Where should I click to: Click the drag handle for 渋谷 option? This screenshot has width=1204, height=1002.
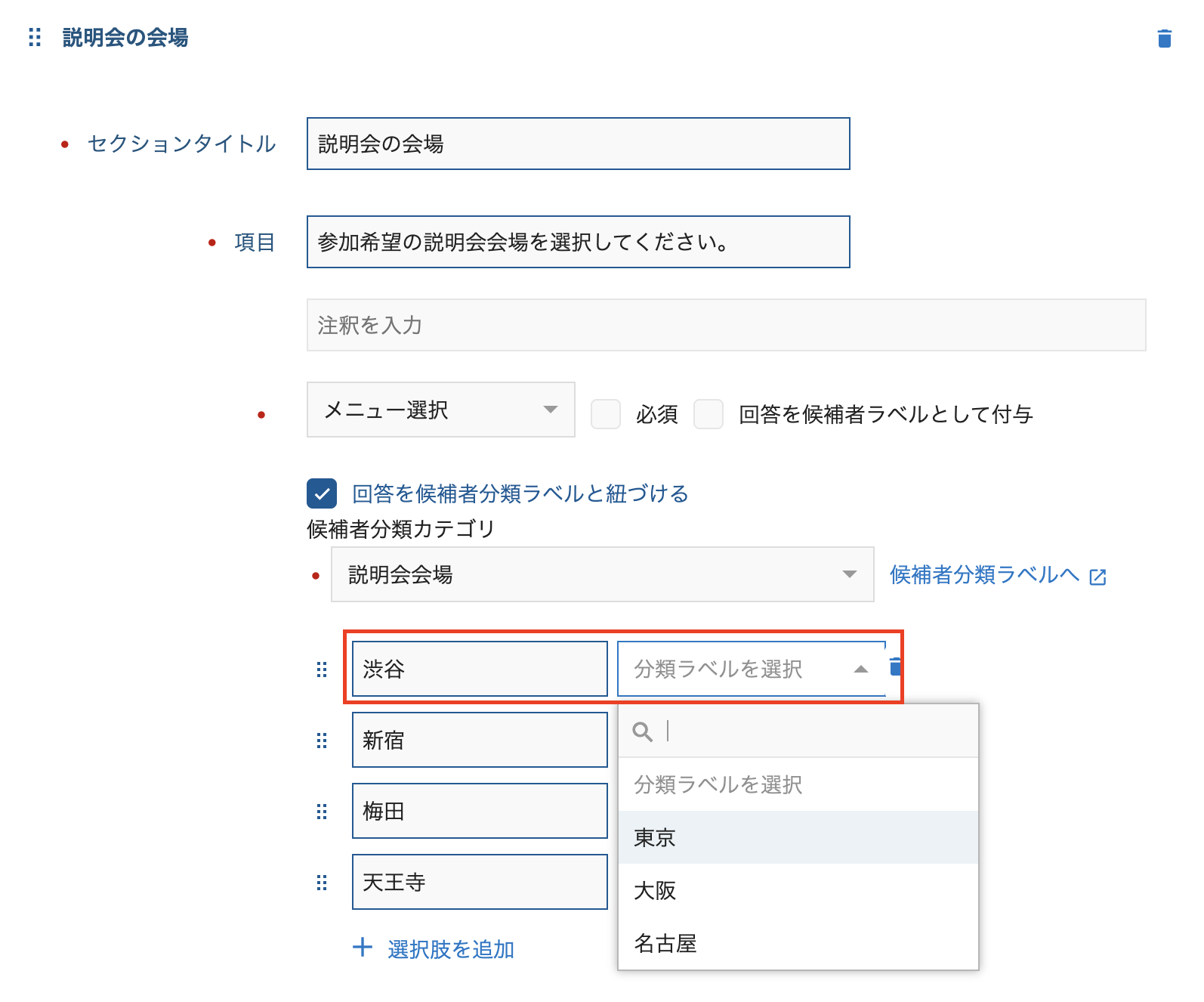pyautogui.click(x=322, y=670)
